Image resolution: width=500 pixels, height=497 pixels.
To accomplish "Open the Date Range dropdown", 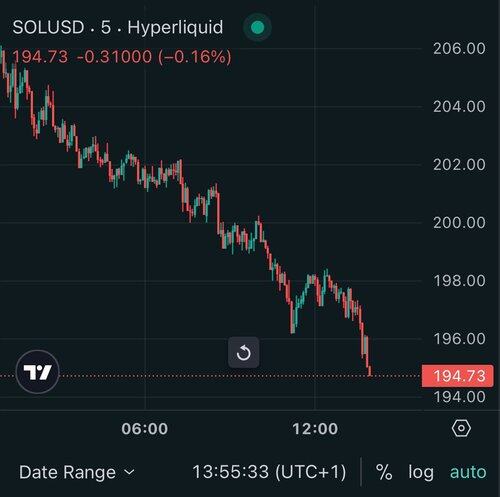I will click(x=77, y=472).
